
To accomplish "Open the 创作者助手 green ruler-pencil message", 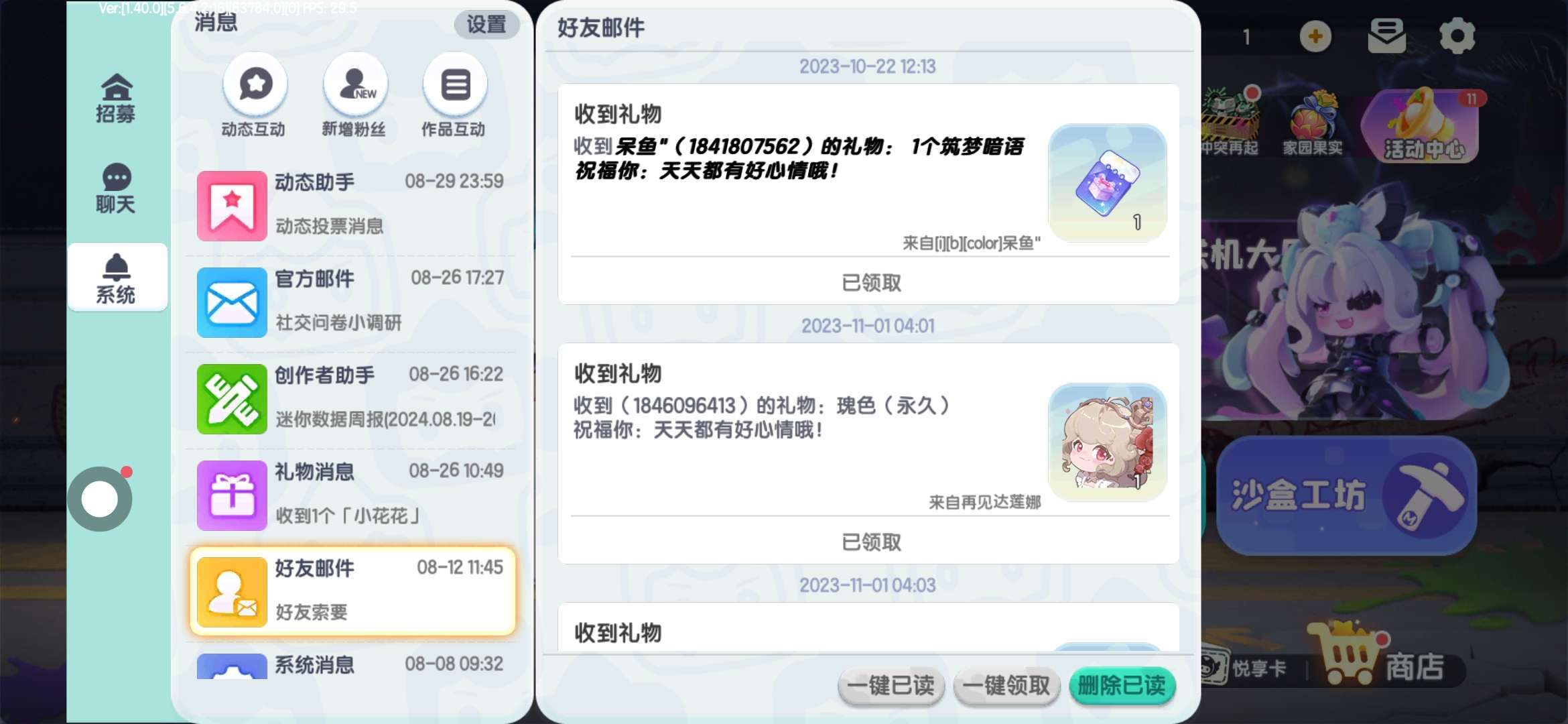I will [x=353, y=398].
